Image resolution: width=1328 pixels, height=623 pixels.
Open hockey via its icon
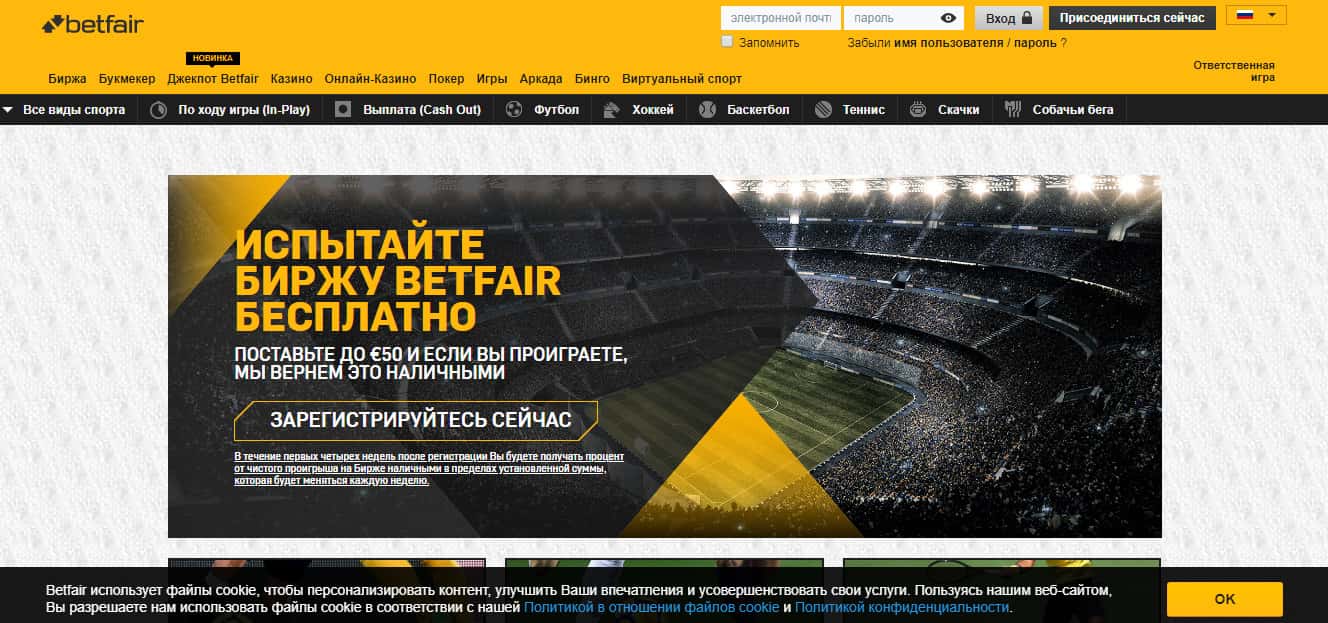pyautogui.click(x=612, y=110)
